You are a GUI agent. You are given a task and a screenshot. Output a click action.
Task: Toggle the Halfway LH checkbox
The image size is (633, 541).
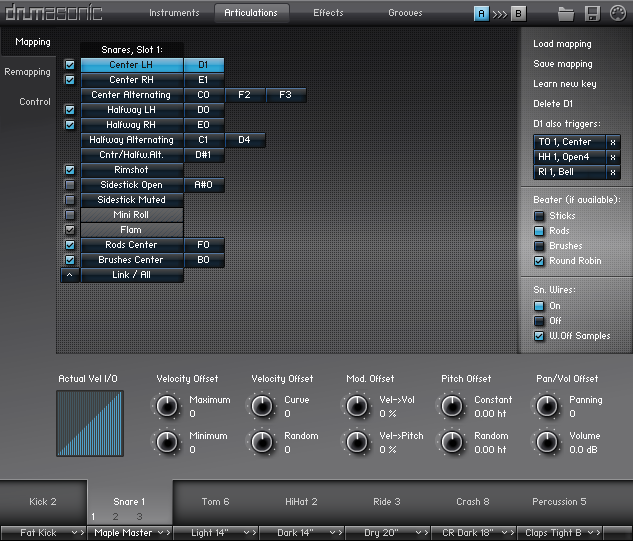tap(70, 110)
